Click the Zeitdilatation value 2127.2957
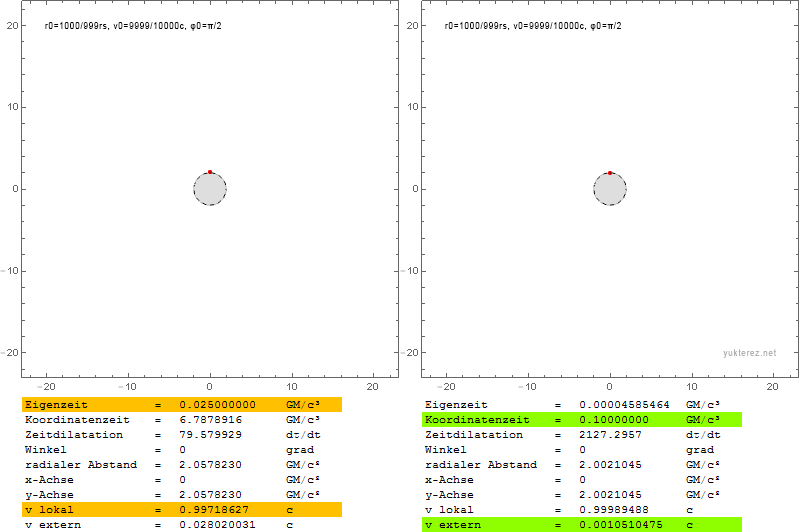 tap(610, 435)
